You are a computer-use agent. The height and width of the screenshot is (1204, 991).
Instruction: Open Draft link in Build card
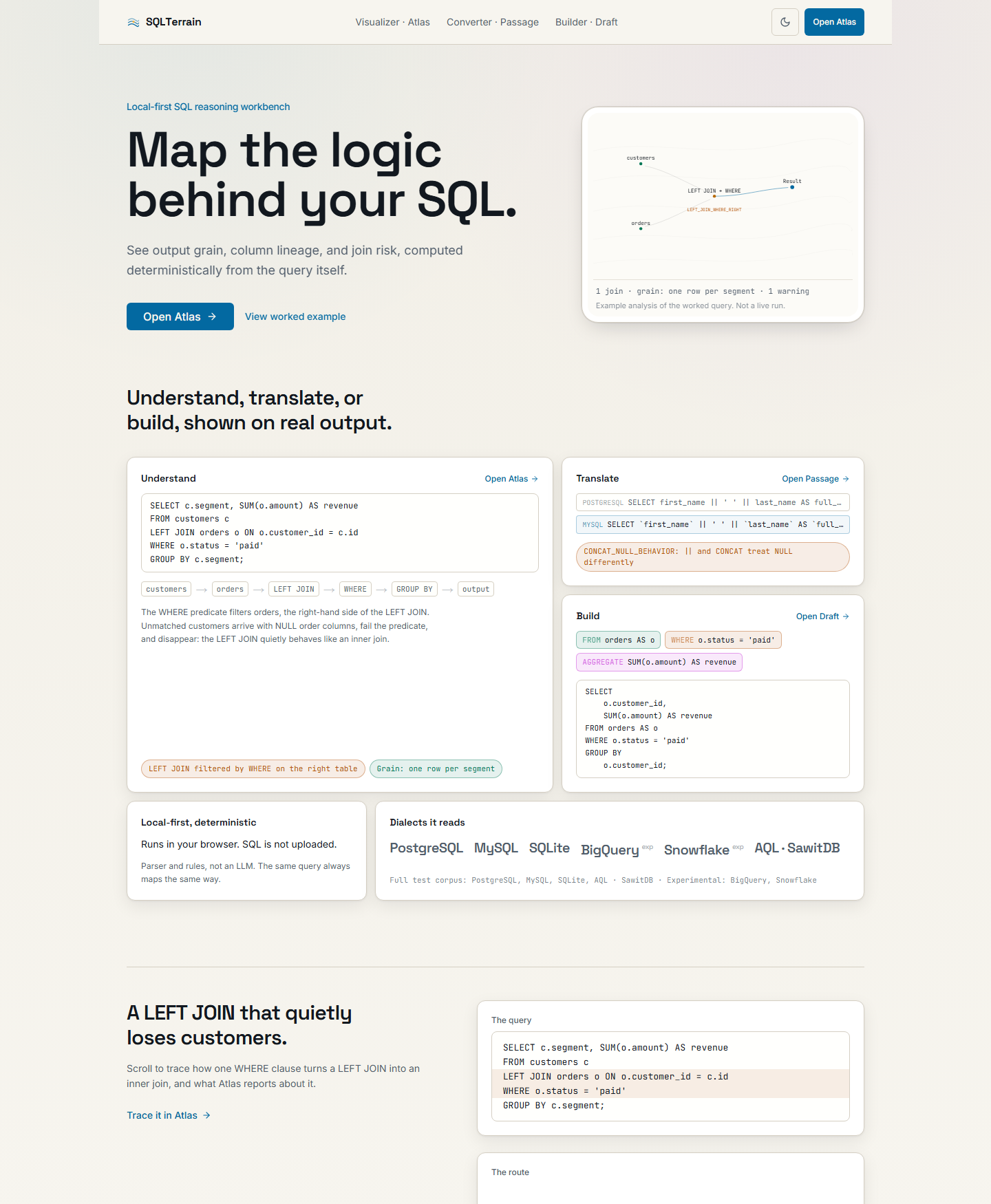point(822,616)
